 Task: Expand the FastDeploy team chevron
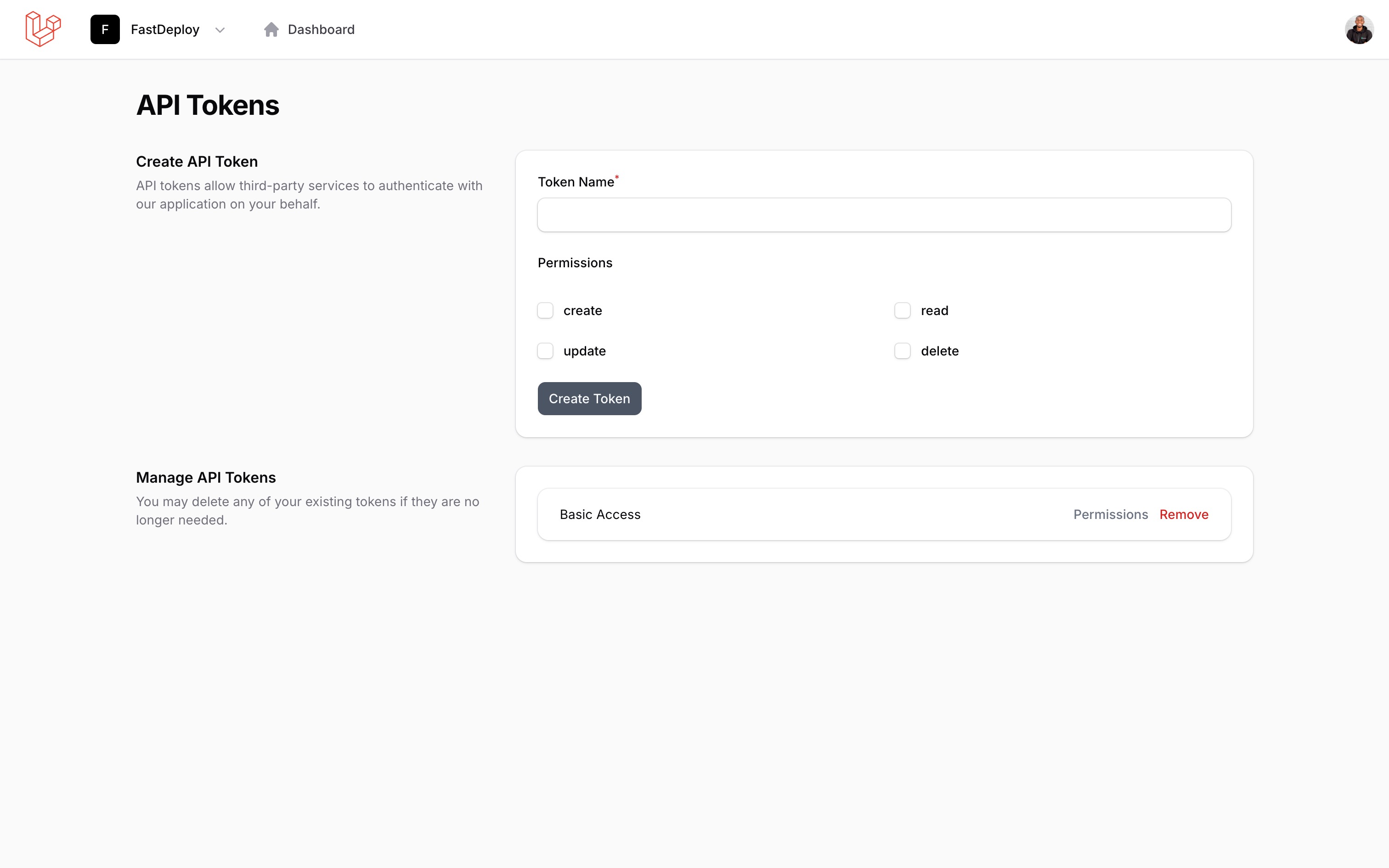220,30
